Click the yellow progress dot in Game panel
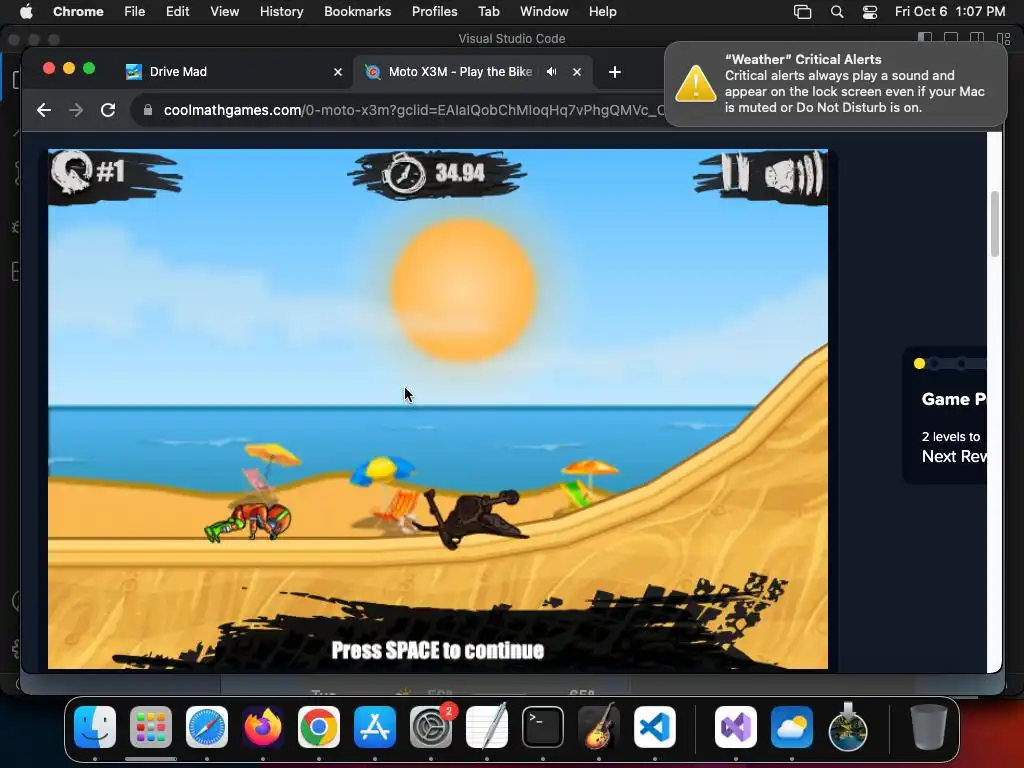 click(x=920, y=364)
